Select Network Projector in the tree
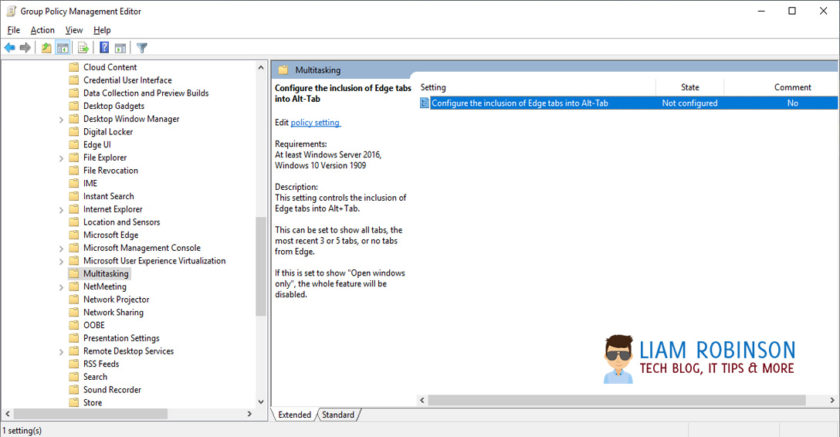Screen dimensions: 840x437 pyautogui.click(x=116, y=299)
